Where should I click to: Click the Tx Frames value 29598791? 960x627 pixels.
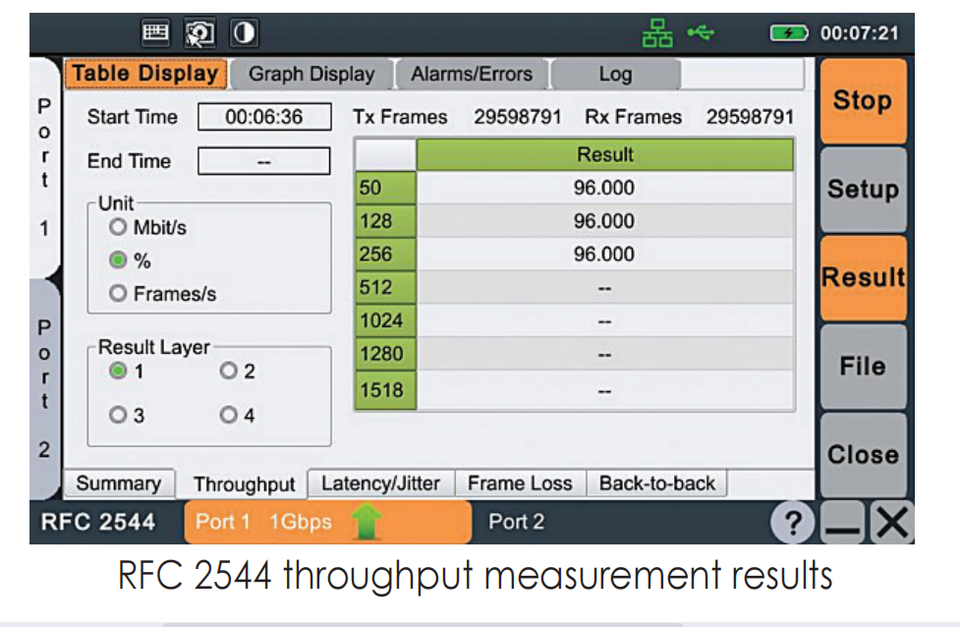517,116
